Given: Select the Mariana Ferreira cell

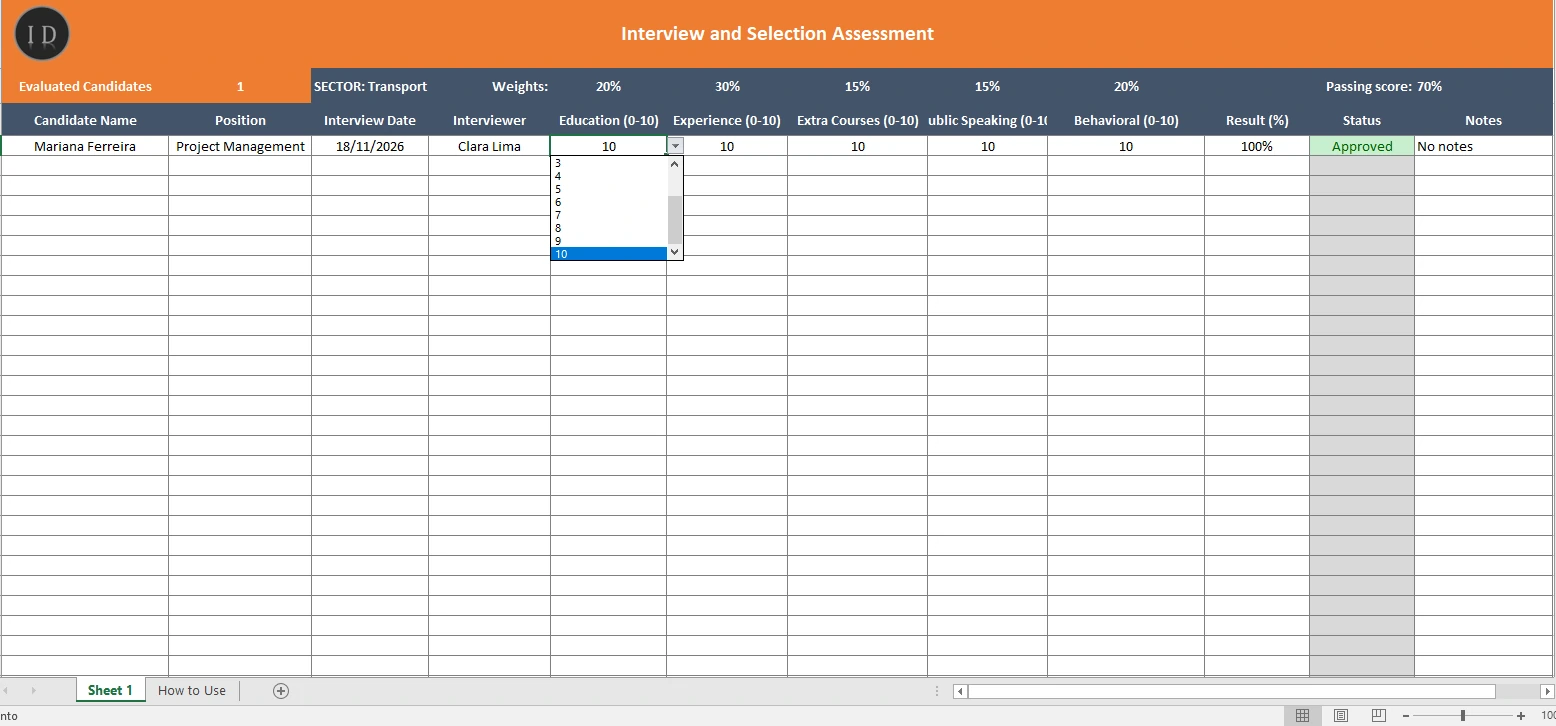Looking at the screenshot, I should click(85, 146).
